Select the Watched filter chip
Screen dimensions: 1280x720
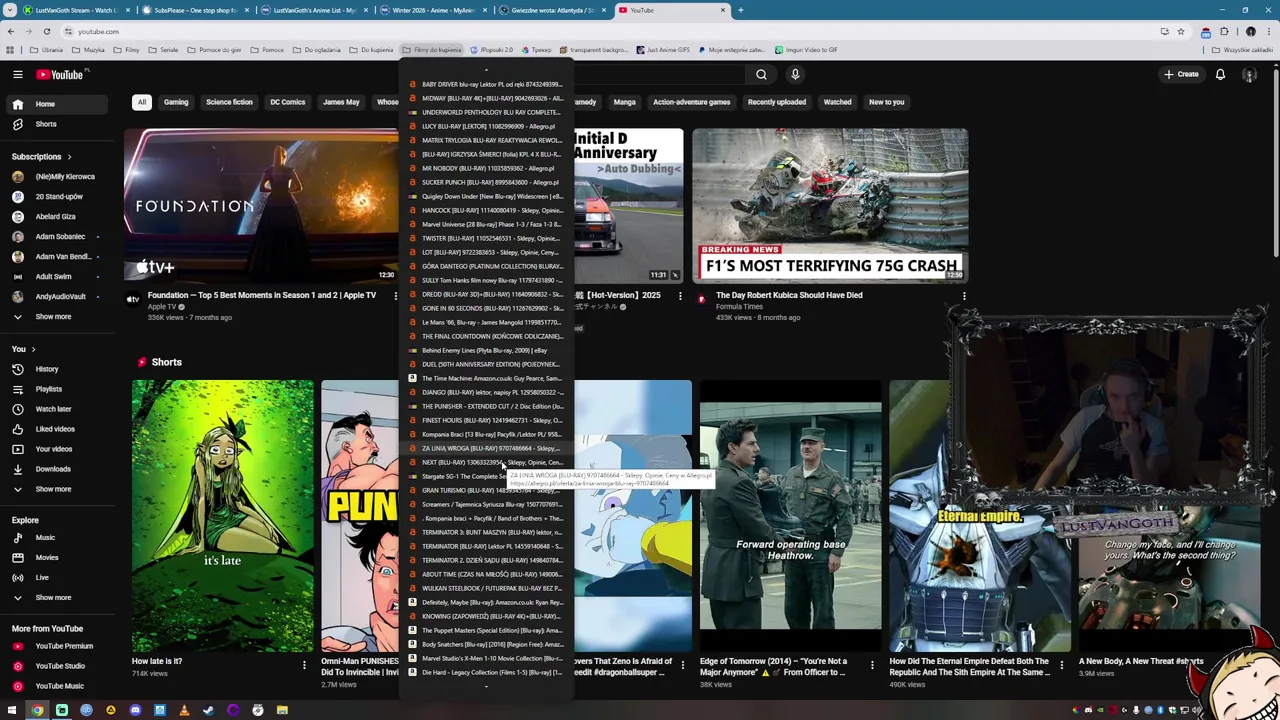click(x=837, y=102)
